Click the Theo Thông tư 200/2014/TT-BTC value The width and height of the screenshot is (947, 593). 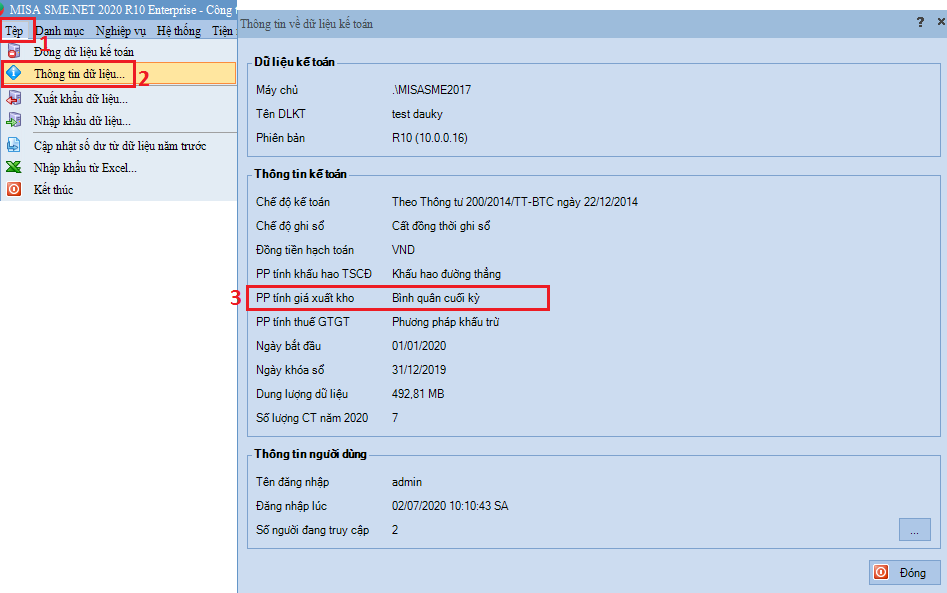515,202
